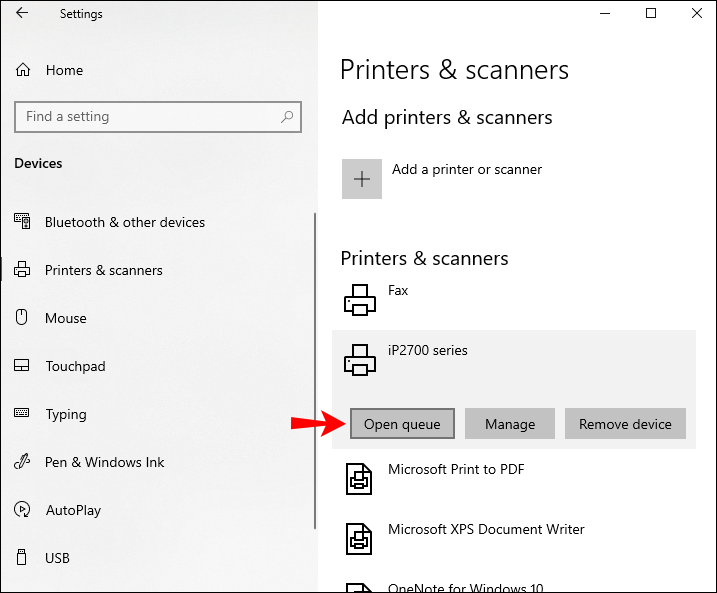Click the Manage button
The image size is (717, 593).
[x=510, y=424]
